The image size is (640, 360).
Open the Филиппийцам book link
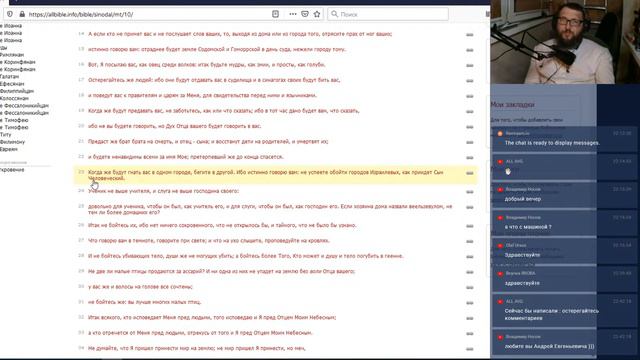coord(17,91)
